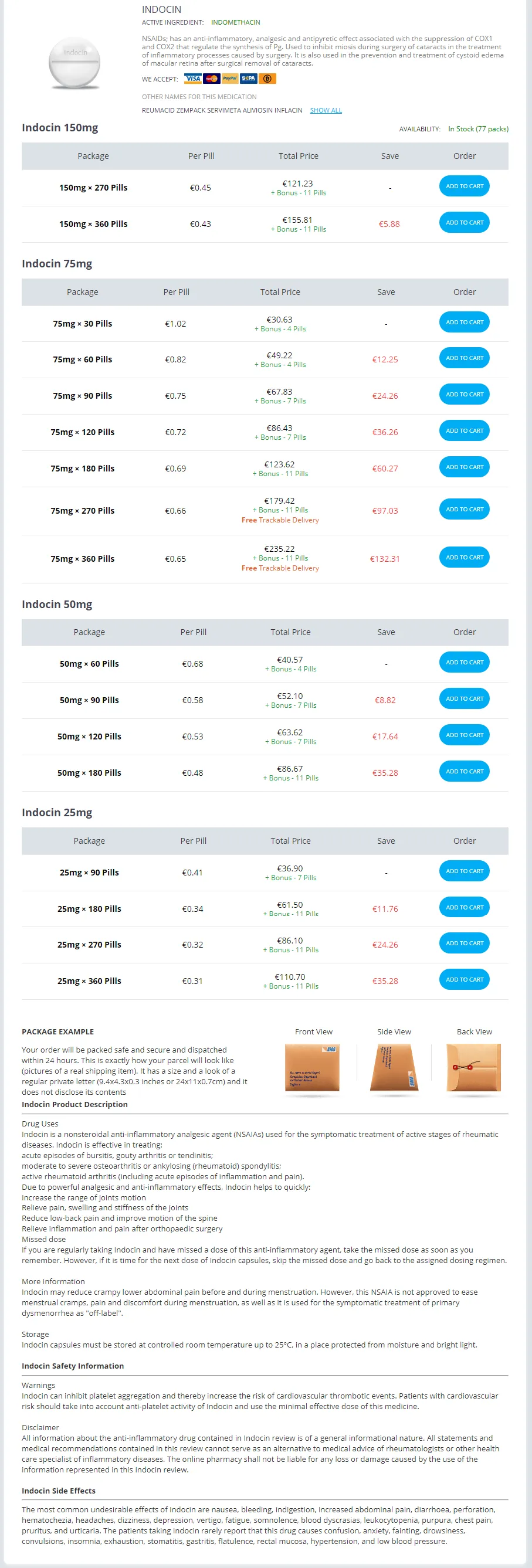Click the PayPal payment icon
Image resolution: width=532 pixels, height=1568 pixels.
229,79
